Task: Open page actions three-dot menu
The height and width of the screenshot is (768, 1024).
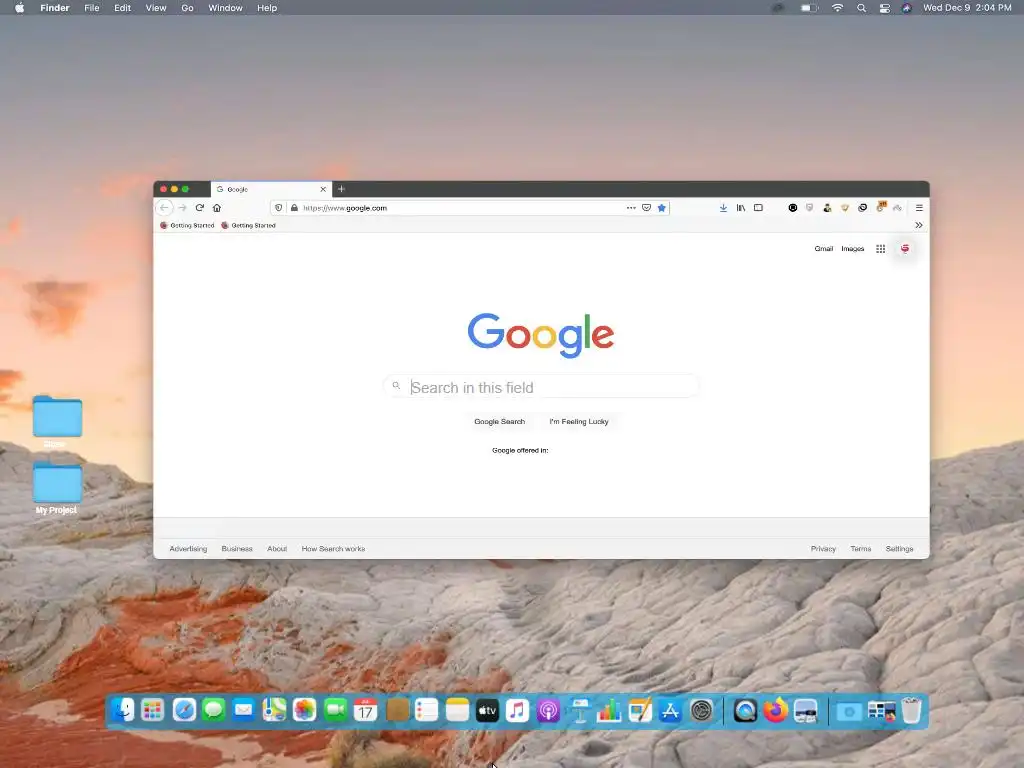Action: [x=631, y=208]
